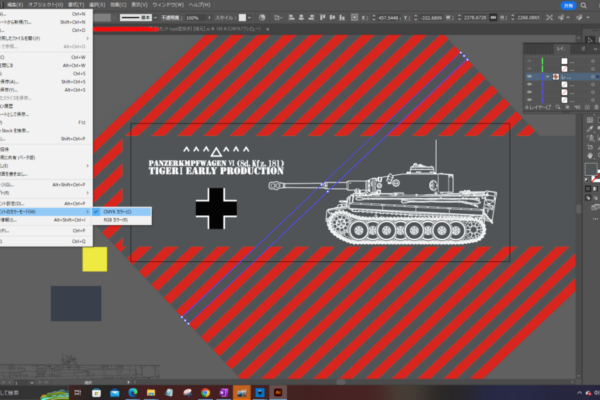
Task: Click the graphic style white swatch
Action: [x=242, y=18]
